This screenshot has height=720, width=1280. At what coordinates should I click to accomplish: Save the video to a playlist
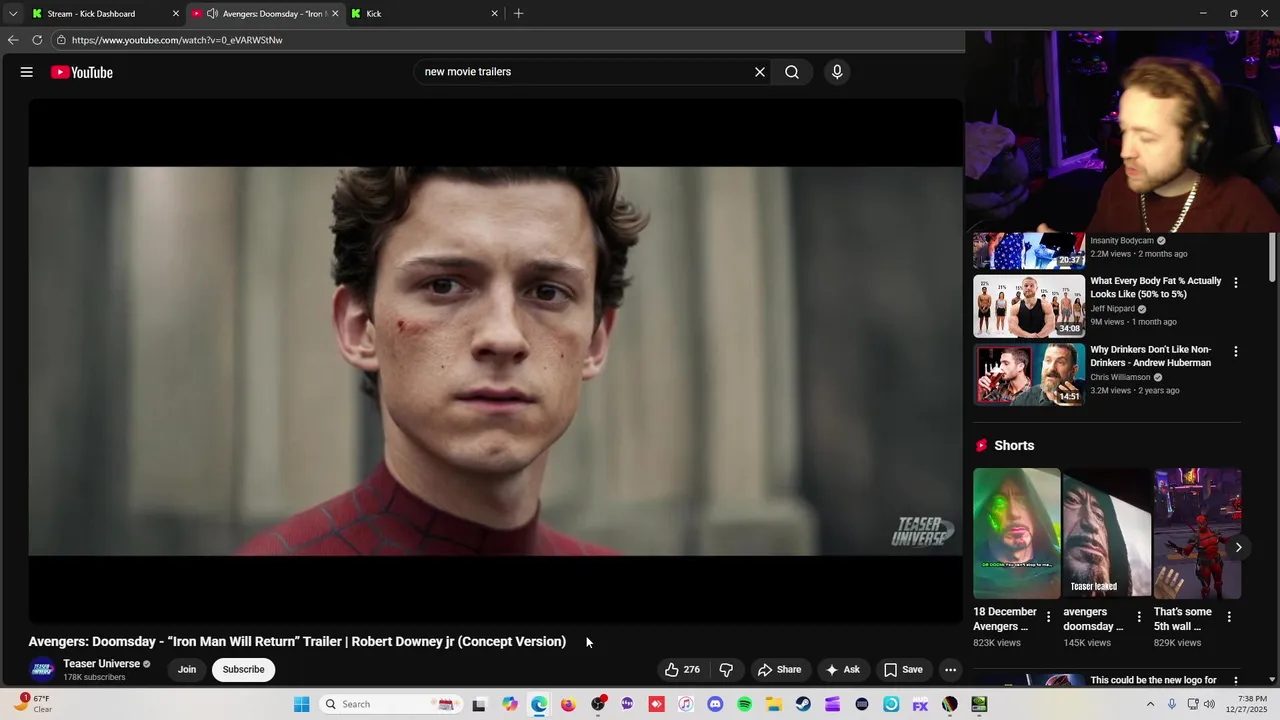point(903,670)
